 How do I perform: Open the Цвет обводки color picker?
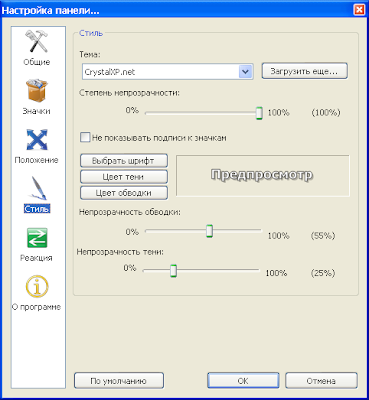pos(124,193)
